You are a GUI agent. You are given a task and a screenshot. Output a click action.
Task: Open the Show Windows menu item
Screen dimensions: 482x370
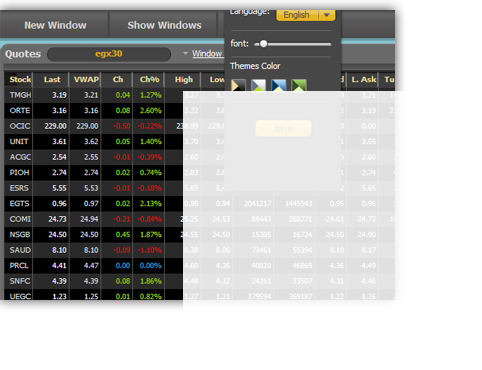164,25
